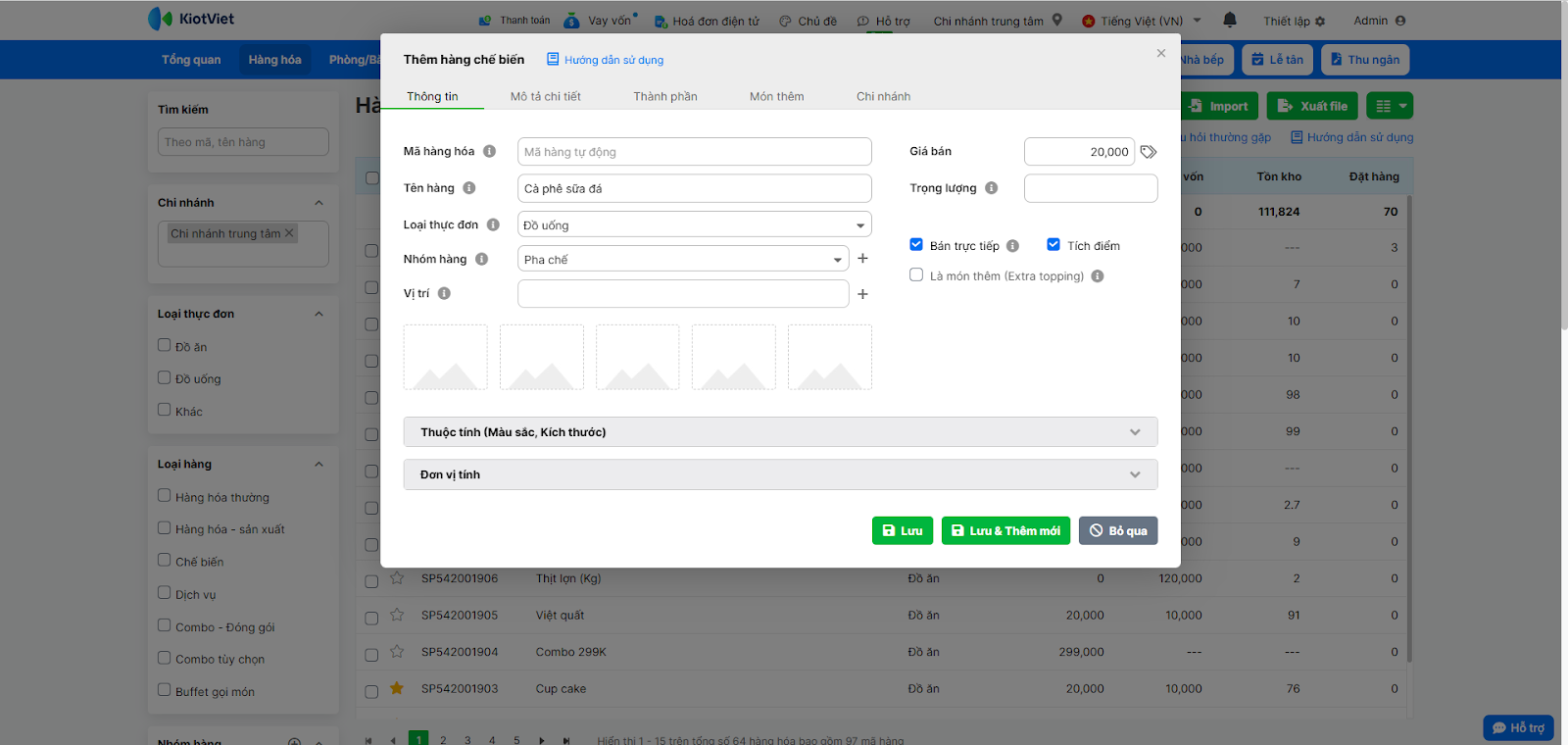This screenshot has height=745, width=1568.
Task: Uncheck the Bán trực tiếp checkbox
Action: coord(916,245)
